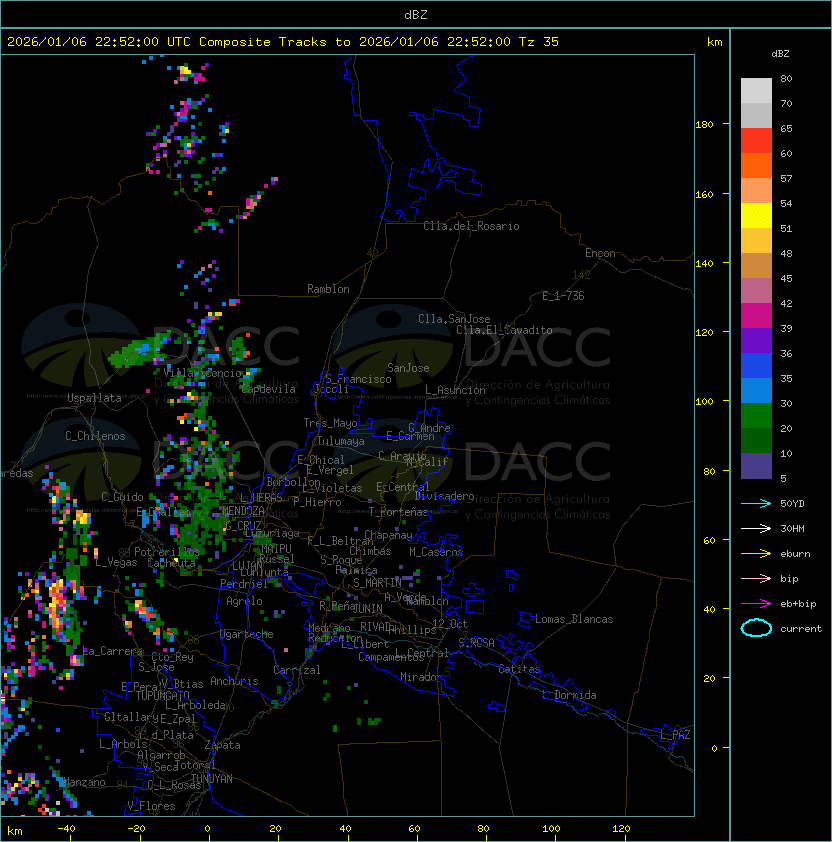Click the '120' km tick on bottom axis

[x=621, y=829]
